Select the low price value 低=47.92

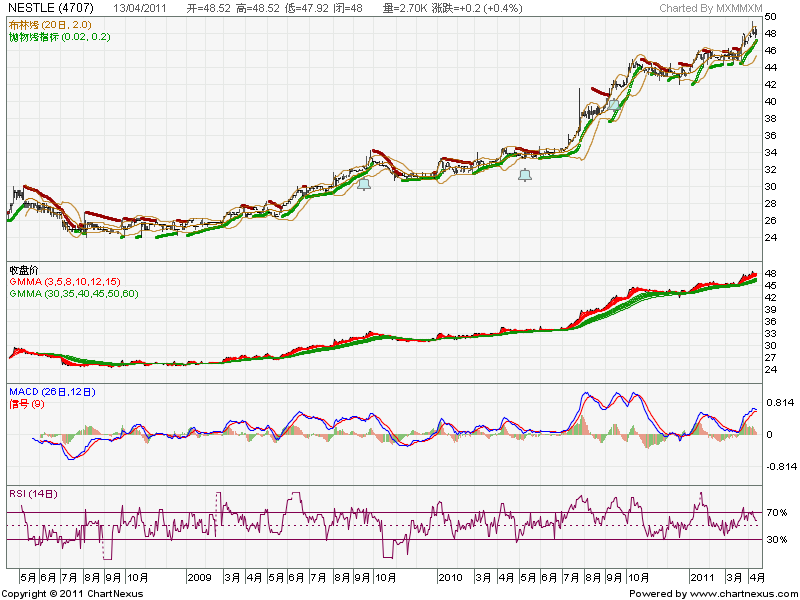(307, 8)
